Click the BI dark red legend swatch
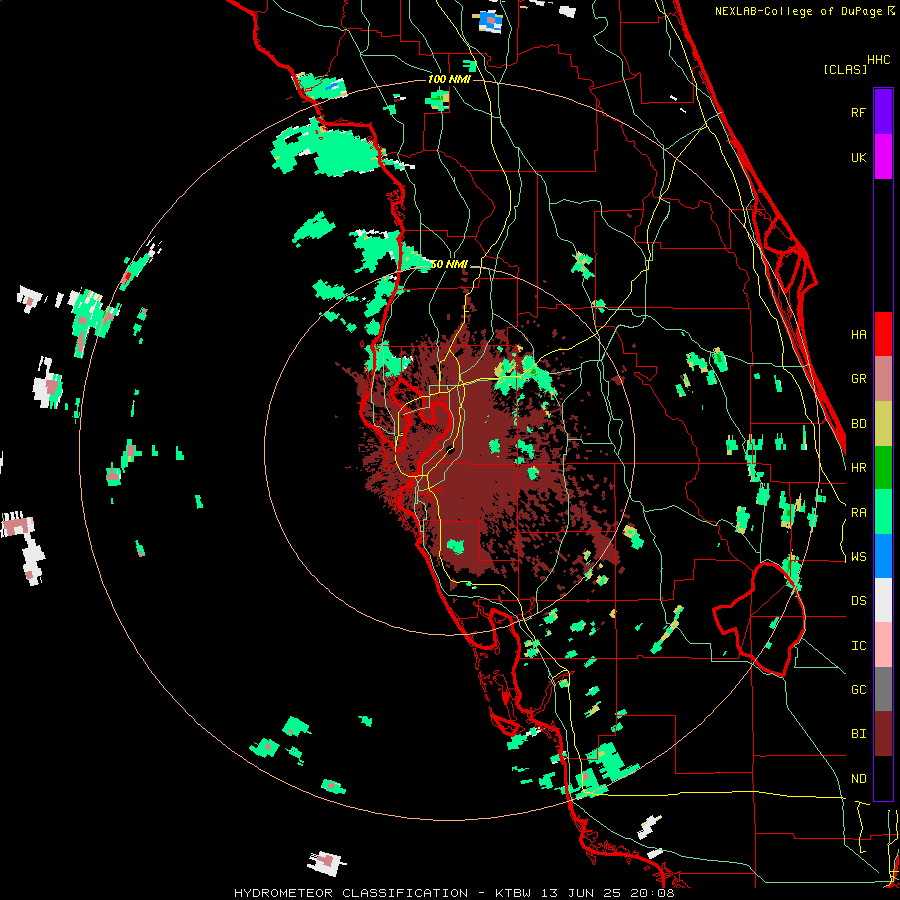This screenshot has height=900, width=900. click(883, 734)
